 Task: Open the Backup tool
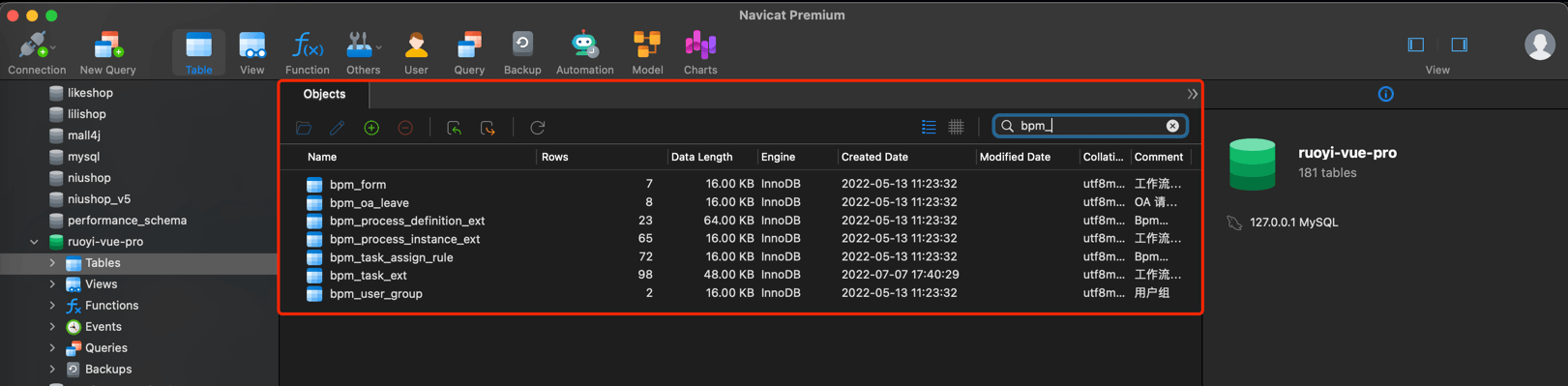[x=522, y=52]
